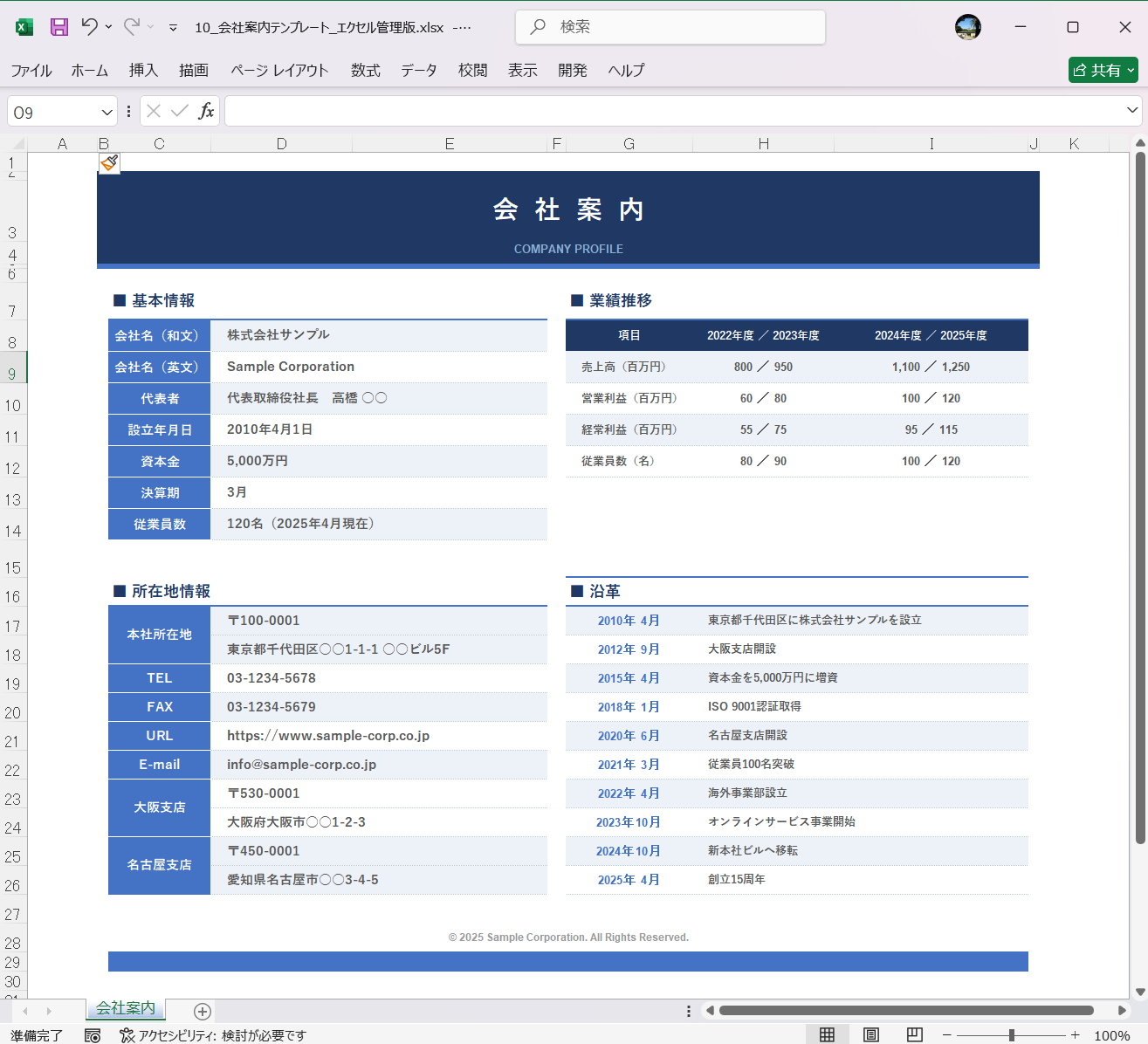
Task: Select the Normal view icon
Action: [x=827, y=1034]
